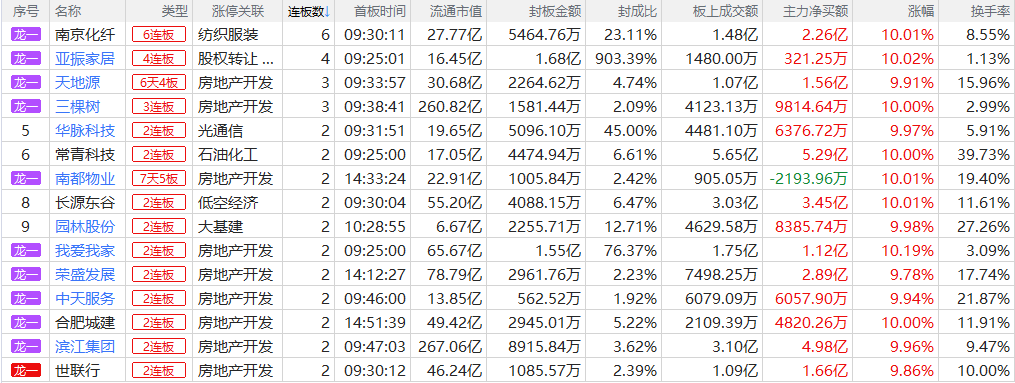Select the 常青科技 row name
This screenshot has height=383, width=1015.
coord(85,155)
